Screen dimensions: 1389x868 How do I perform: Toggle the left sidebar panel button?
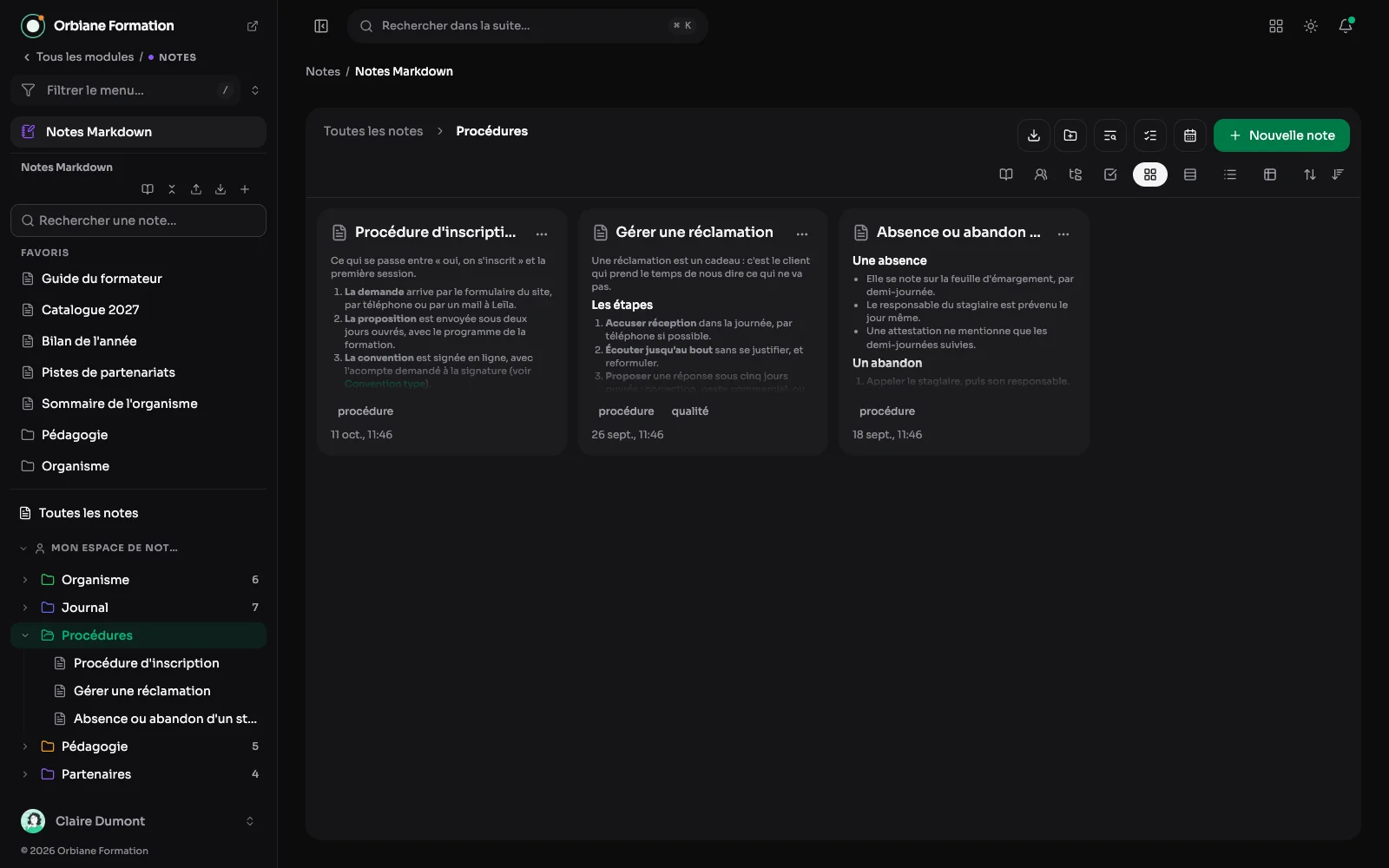coord(321,26)
